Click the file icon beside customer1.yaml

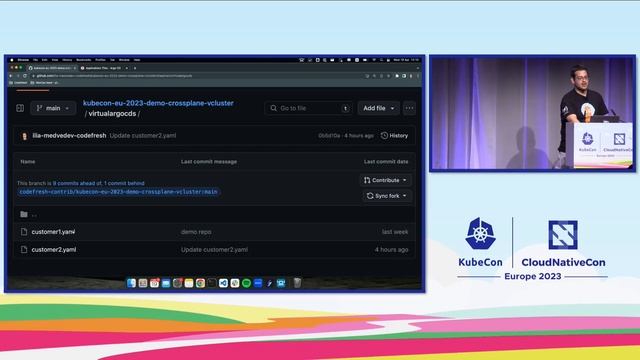point(24,232)
